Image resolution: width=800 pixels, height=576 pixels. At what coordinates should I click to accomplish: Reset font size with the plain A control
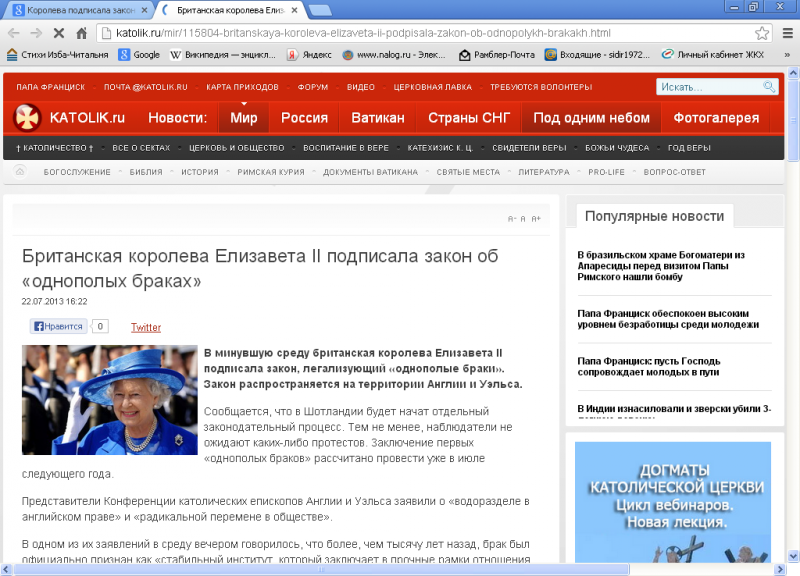coord(523,219)
